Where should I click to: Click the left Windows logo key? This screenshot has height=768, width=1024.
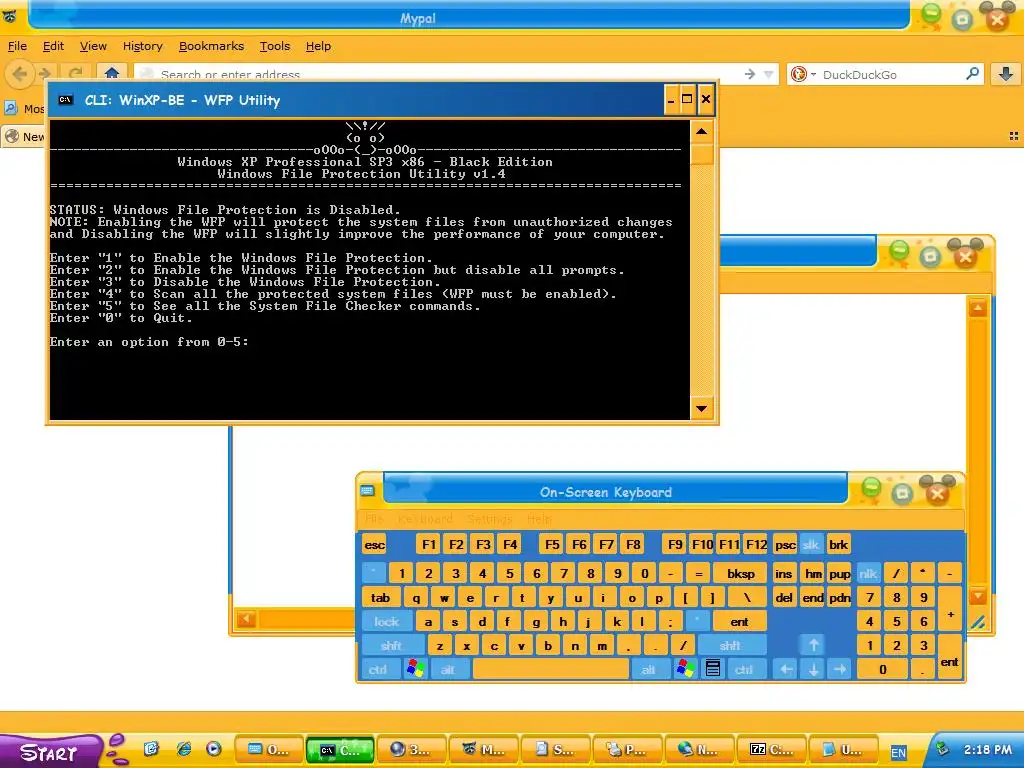415,668
